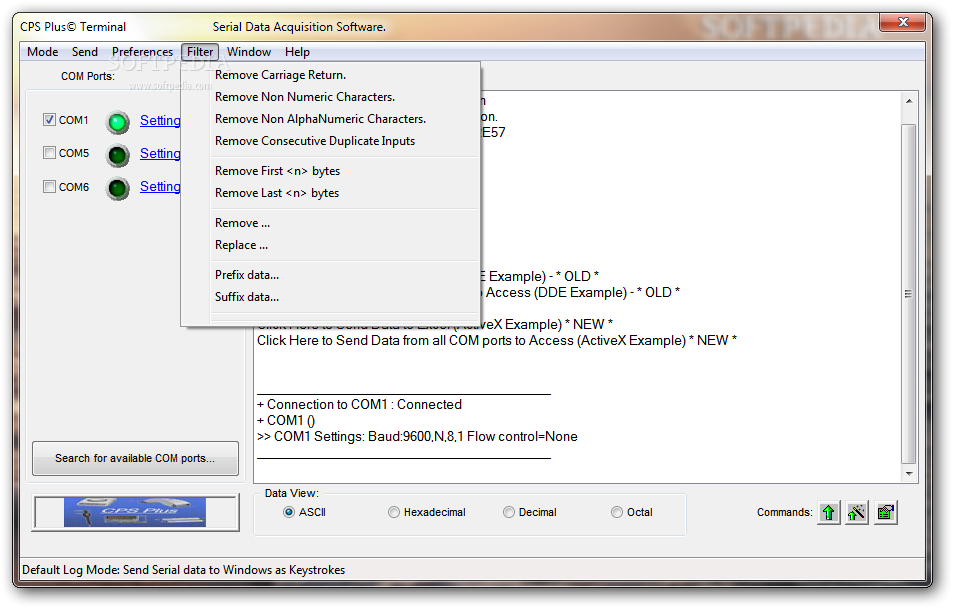
Task: Close the open Filter menu
Action: 200,52
